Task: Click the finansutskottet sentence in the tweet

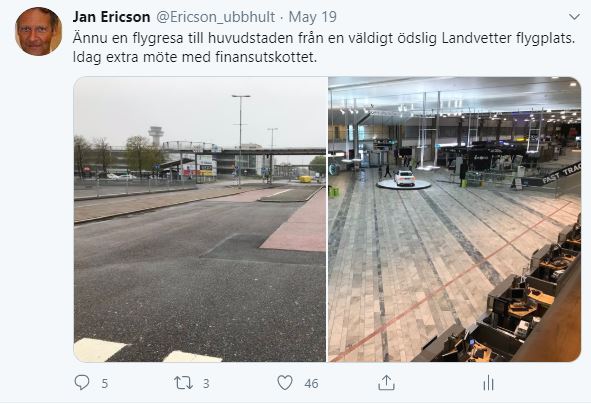Action: 195,57
